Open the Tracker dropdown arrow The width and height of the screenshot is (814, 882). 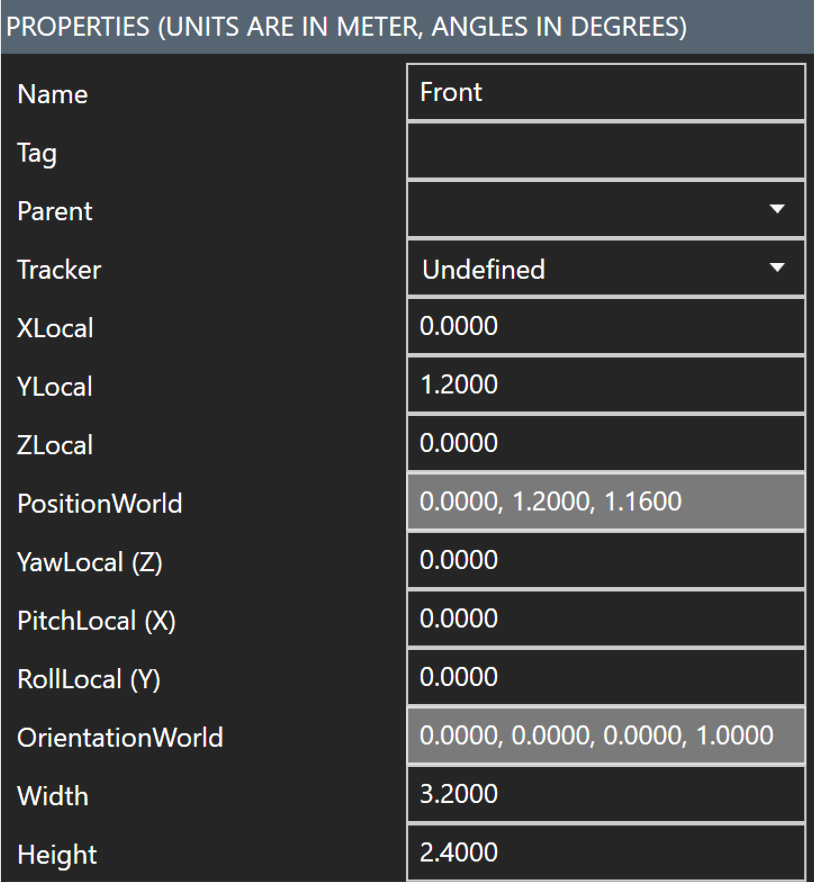point(777,268)
